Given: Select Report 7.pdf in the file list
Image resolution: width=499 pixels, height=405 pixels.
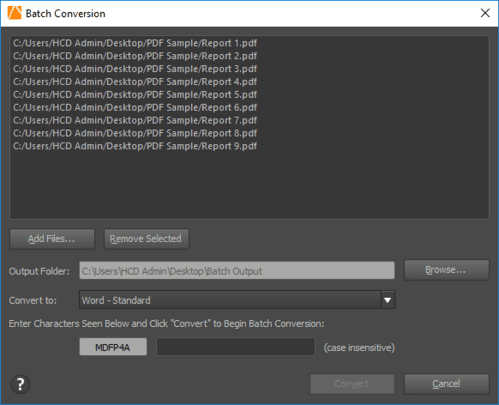Looking at the screenshot, I should click(135, 120).
